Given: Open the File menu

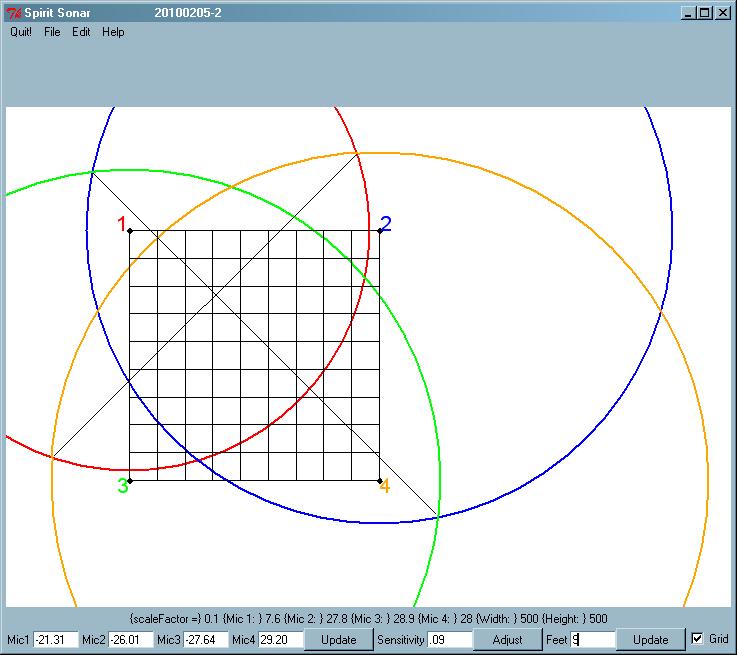Looking at the screenshot, I should tap(52, 32).
